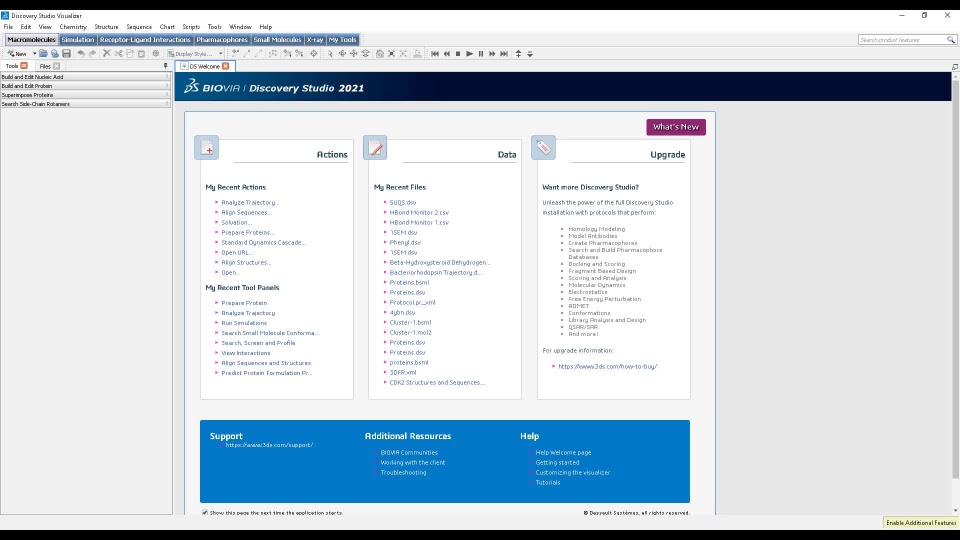Click the search magnifier icon

[x=951, y=40]
